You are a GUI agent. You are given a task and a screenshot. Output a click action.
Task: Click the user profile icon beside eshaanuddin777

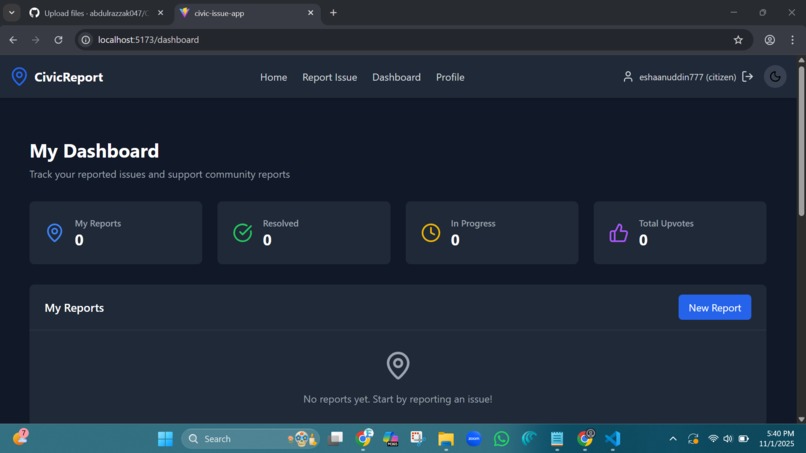coord(628,77)
